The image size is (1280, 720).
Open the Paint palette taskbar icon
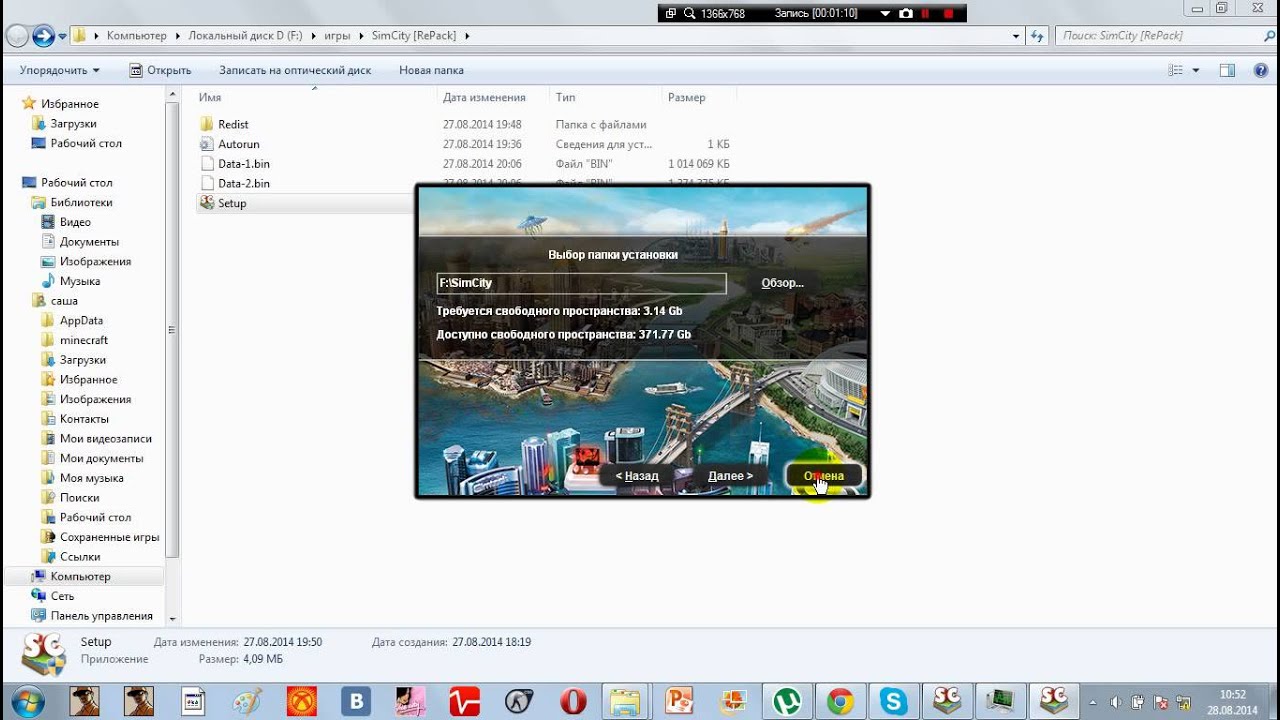247,701
